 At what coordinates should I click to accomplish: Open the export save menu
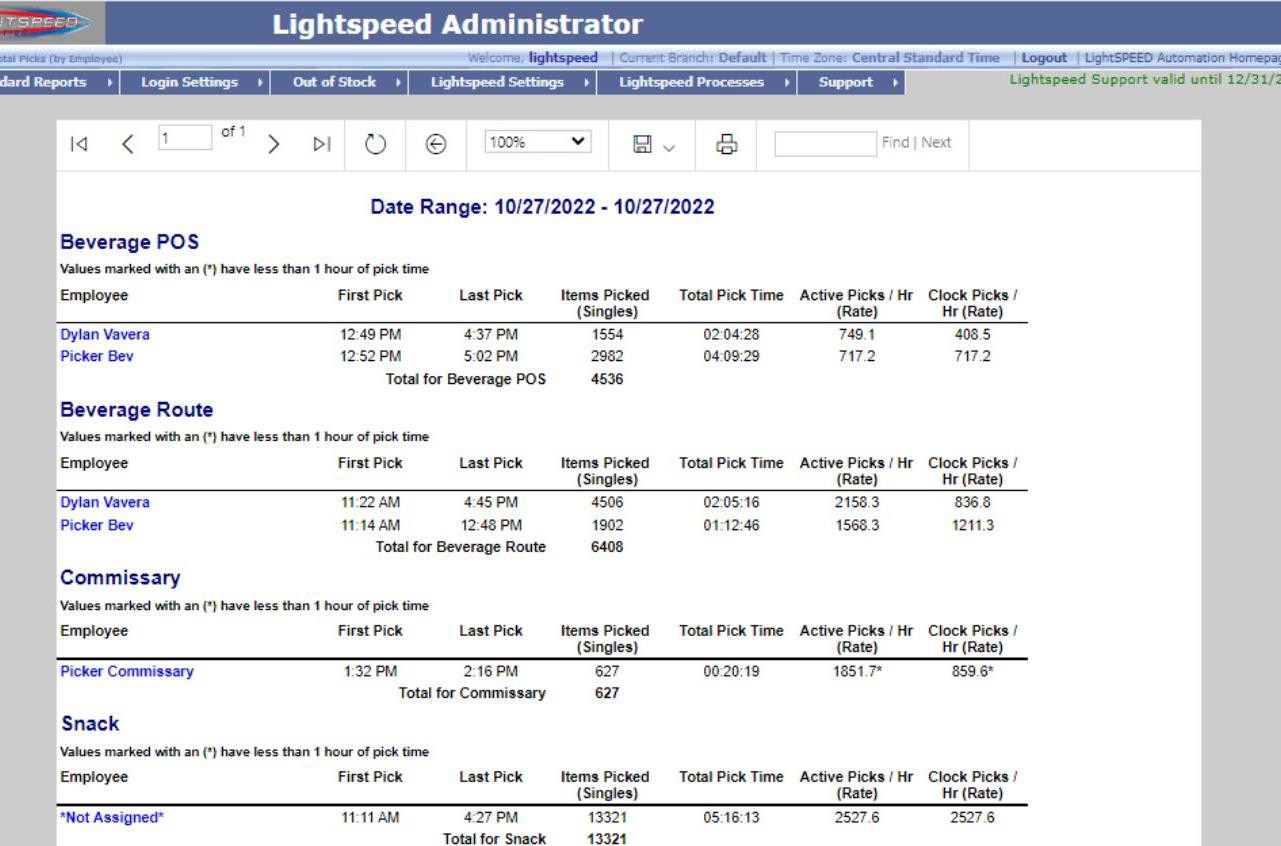[652, 145]
